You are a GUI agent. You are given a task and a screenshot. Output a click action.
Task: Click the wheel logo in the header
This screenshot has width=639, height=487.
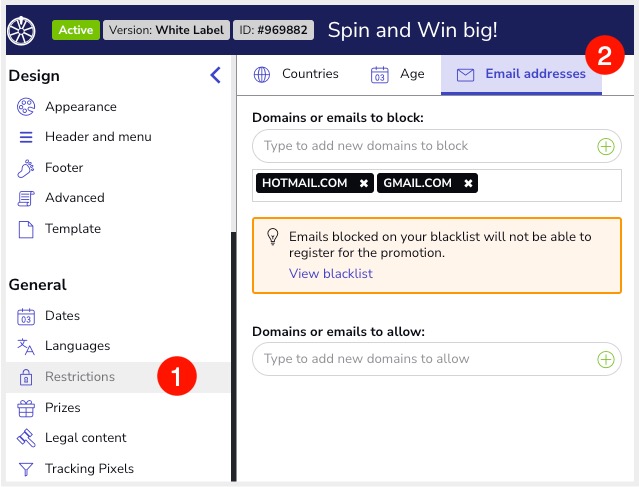[x=21, y=30]
